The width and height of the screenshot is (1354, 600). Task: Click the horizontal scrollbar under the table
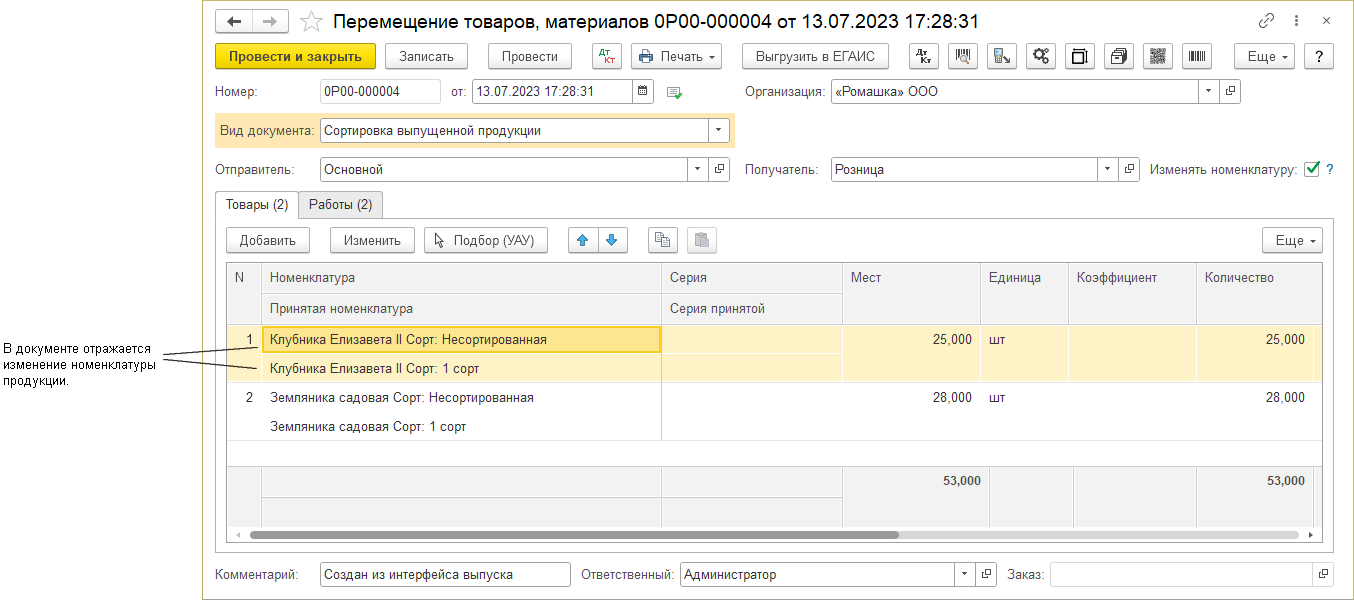click(575, 535)
